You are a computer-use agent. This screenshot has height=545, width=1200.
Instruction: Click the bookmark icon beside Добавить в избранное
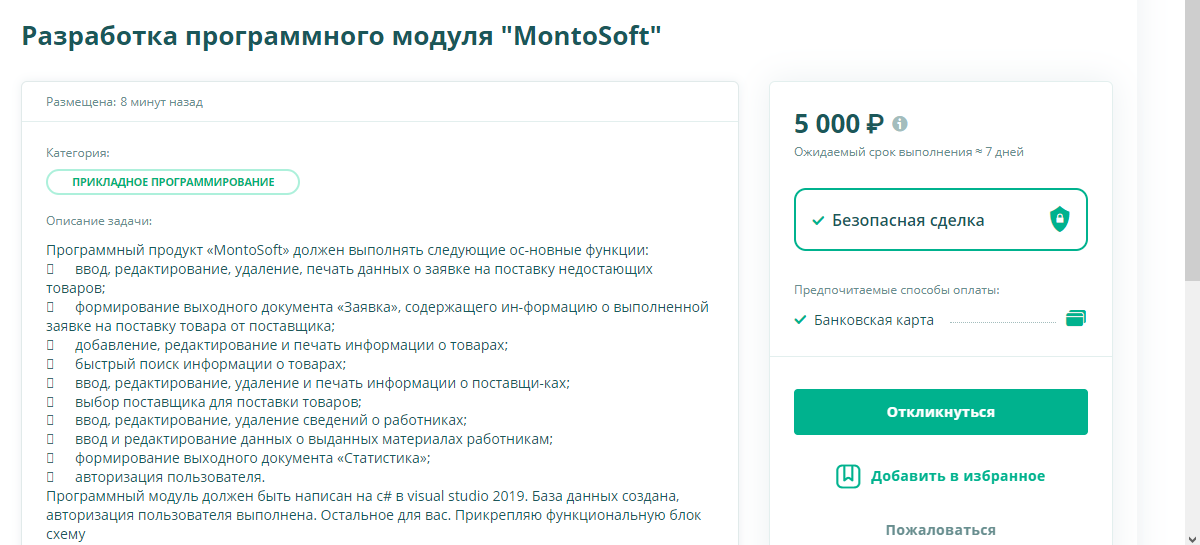(848, 476)
